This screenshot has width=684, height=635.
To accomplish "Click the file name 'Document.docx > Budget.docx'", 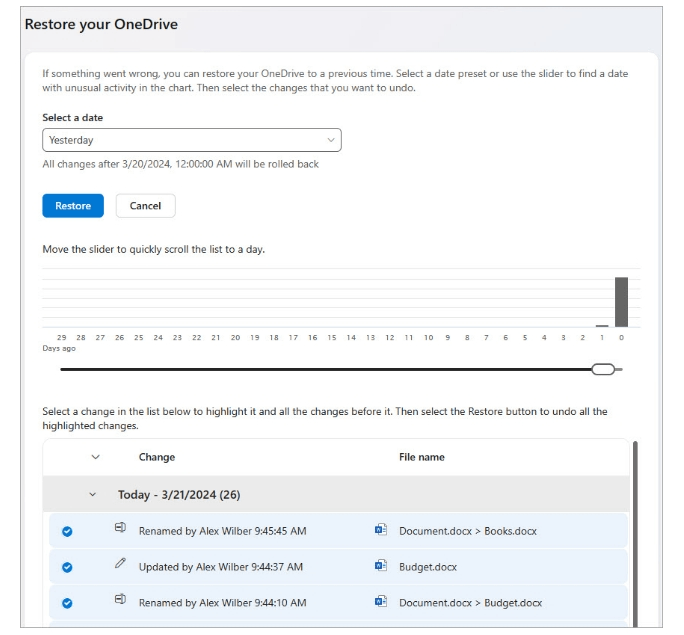I will pyautogui.click(x=470, y=603).
